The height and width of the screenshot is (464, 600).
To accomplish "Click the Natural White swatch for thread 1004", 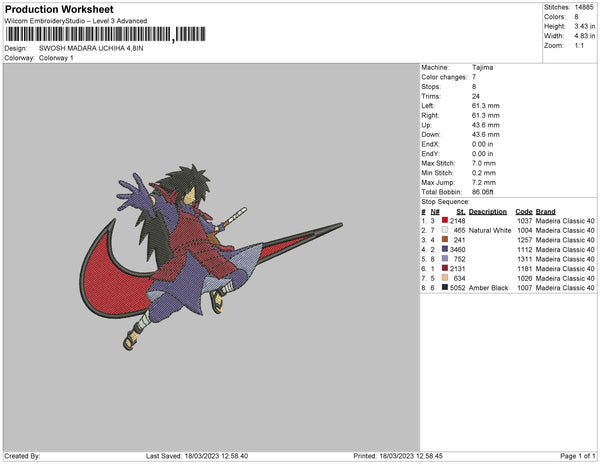I will (x=445, y=230).
